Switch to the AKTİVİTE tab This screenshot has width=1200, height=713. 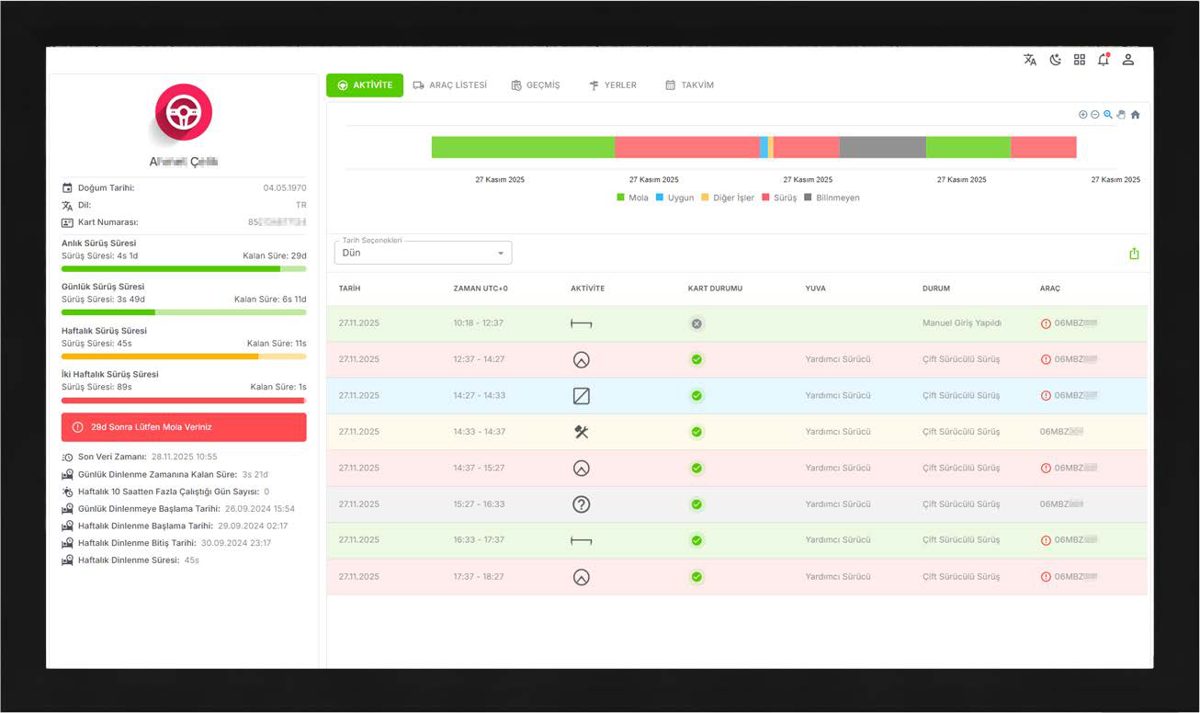tap(365, 85)
